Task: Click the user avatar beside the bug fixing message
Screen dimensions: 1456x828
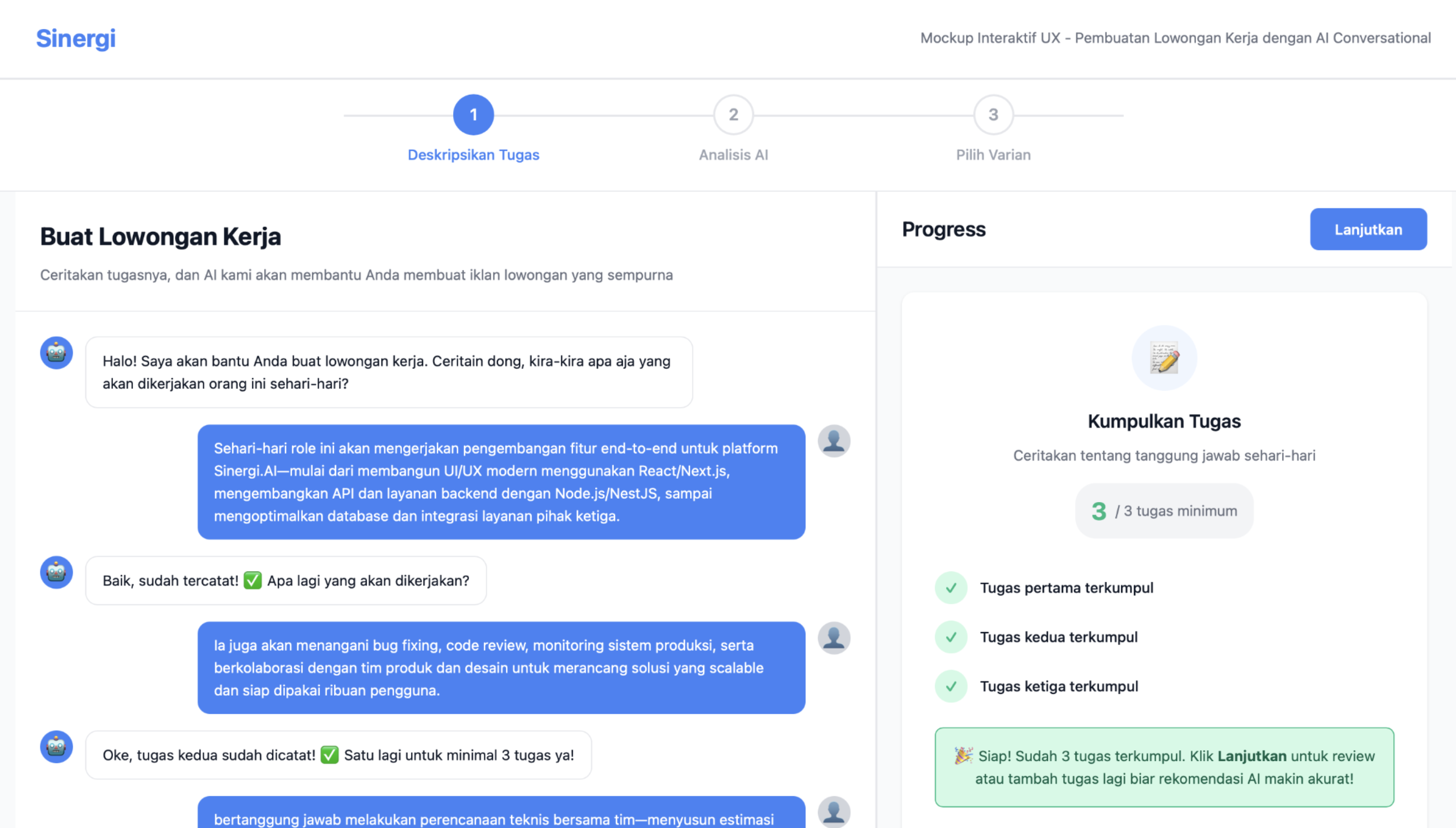Action: [x=834, y=638]
